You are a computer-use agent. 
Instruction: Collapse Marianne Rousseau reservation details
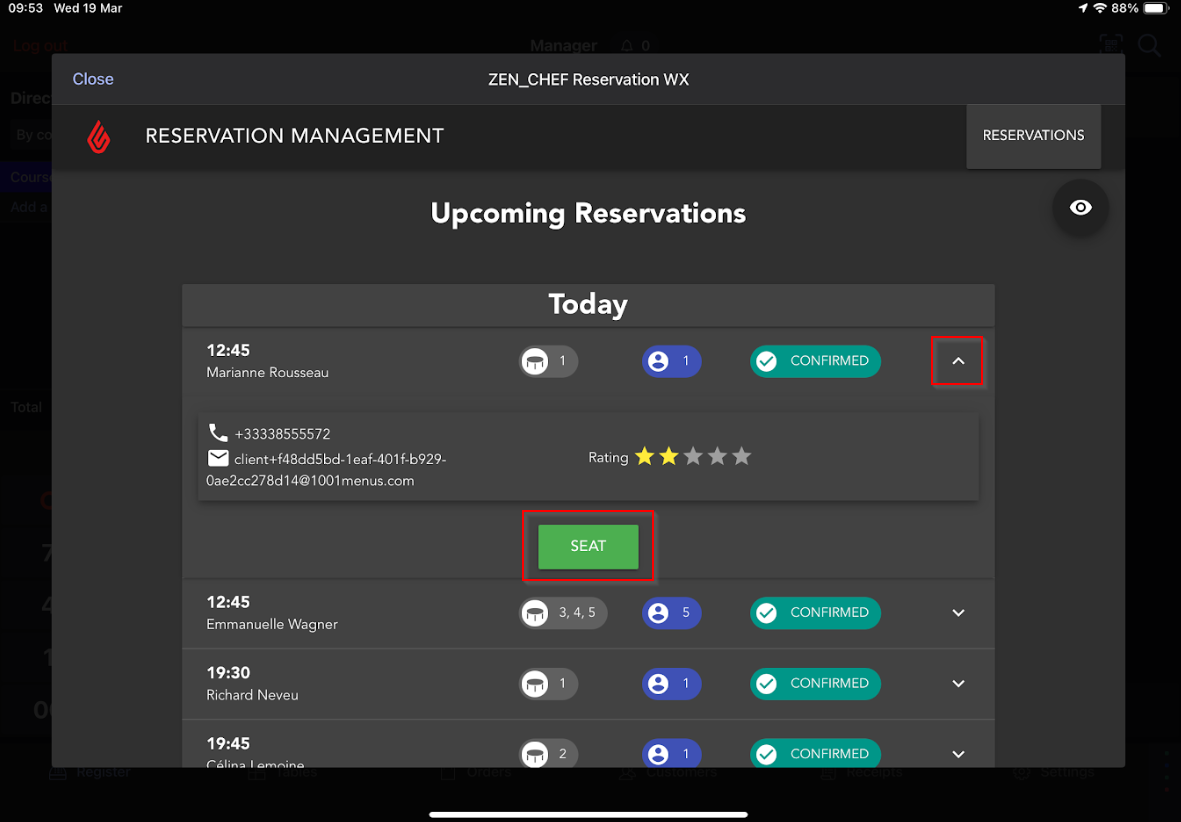pos(958,361)
